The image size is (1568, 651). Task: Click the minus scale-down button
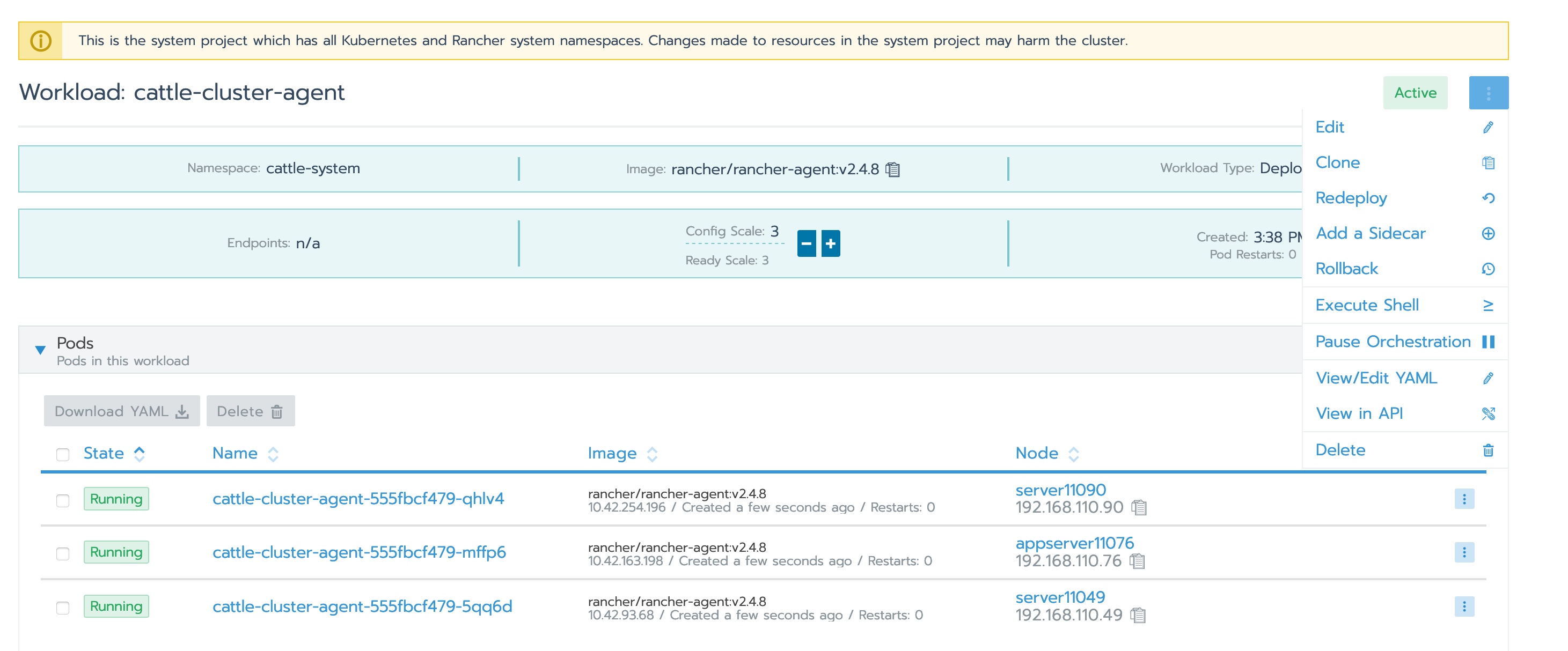(x=807, y=243)
